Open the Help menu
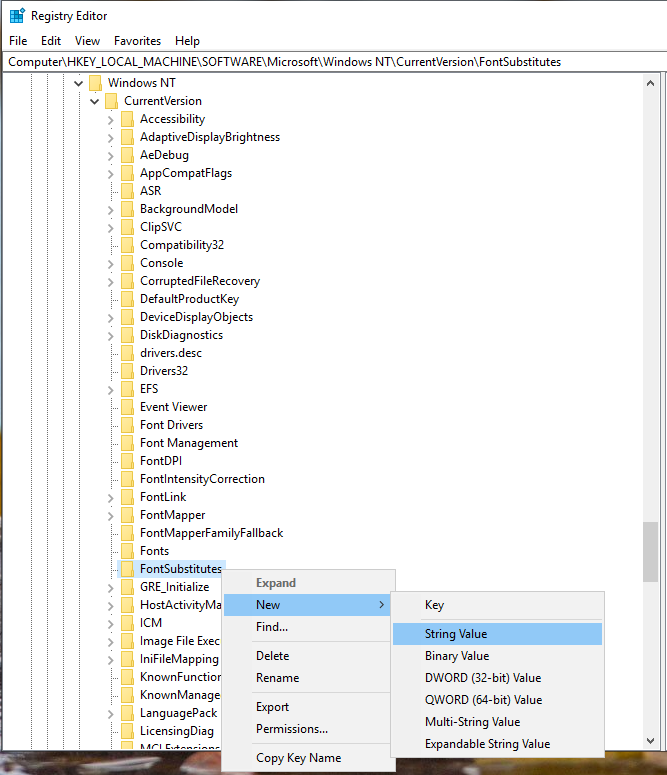 click(187, 41)
